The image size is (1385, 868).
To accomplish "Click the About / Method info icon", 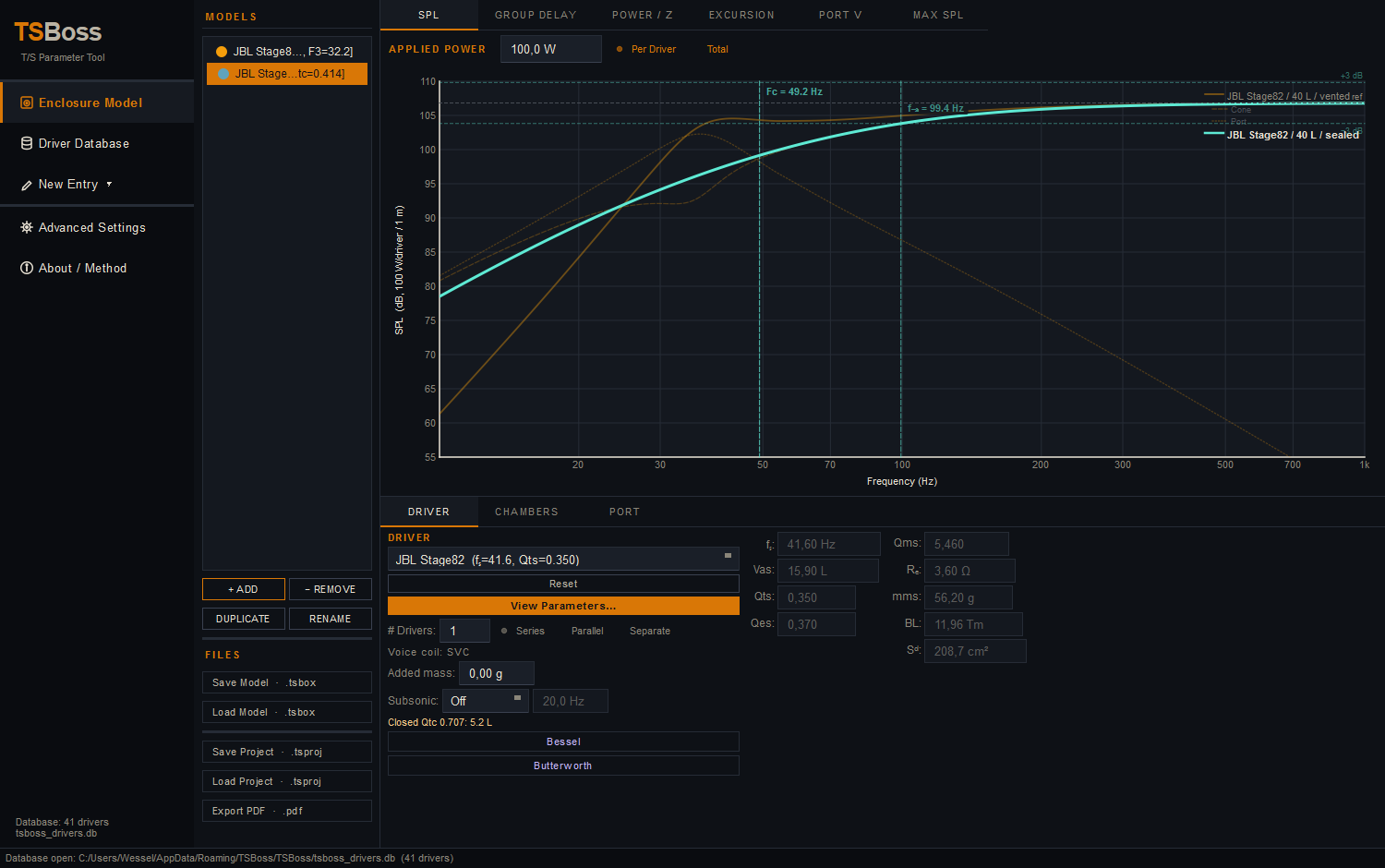I will (27, 268).
